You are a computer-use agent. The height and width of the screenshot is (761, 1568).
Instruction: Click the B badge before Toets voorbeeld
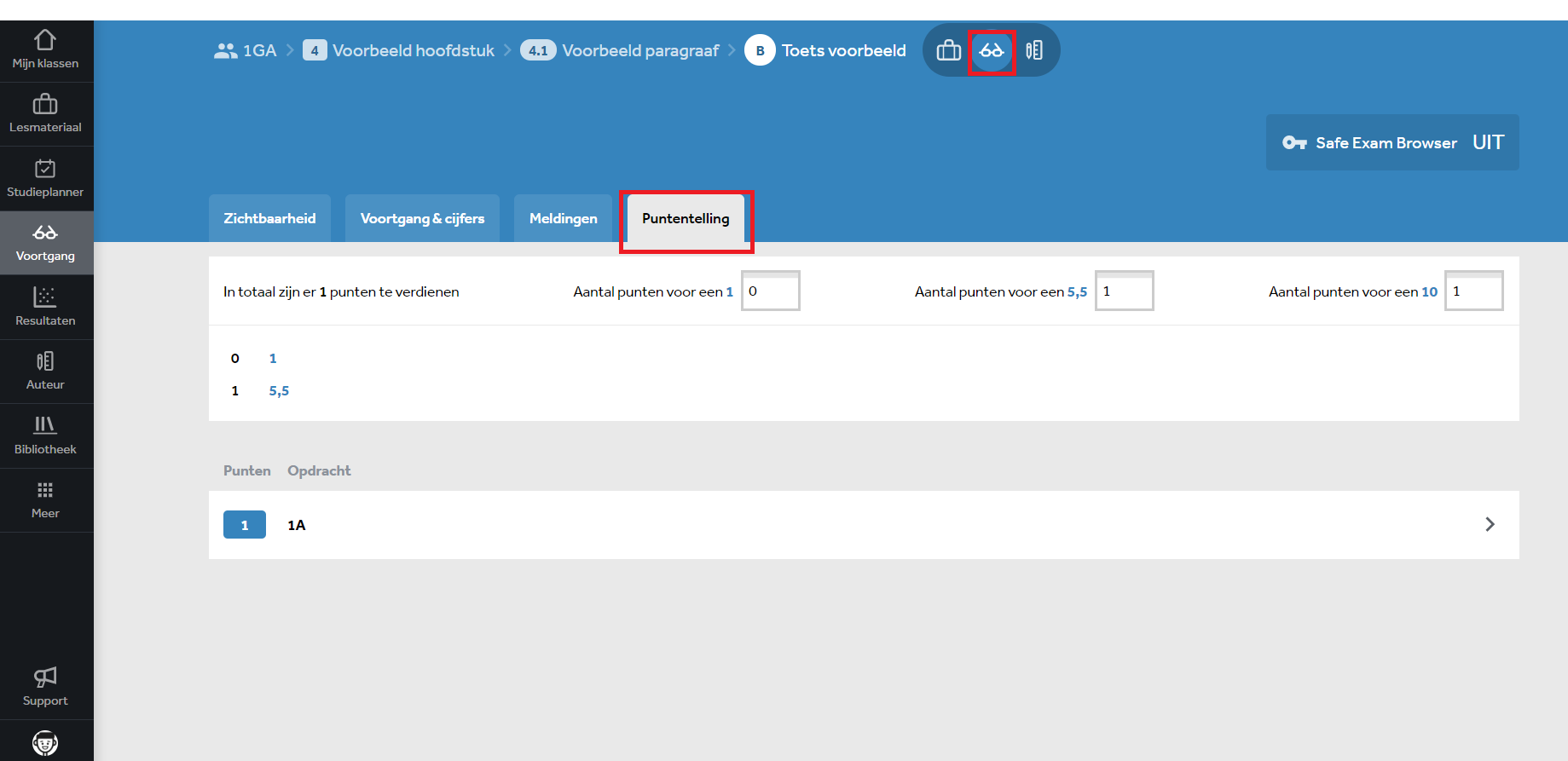tap(760, 50)
